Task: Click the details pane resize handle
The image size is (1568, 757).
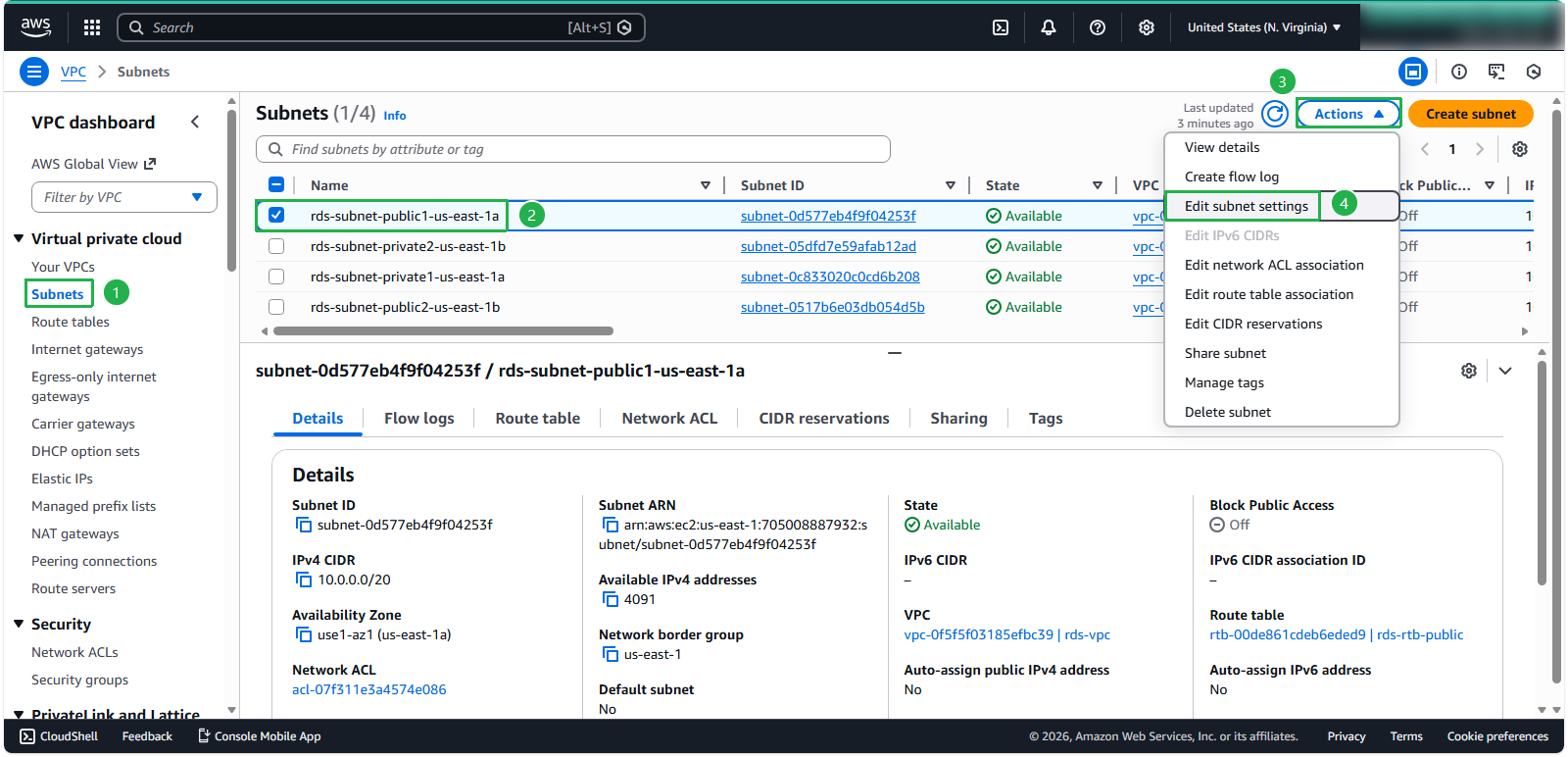Action: pos(895,353)
